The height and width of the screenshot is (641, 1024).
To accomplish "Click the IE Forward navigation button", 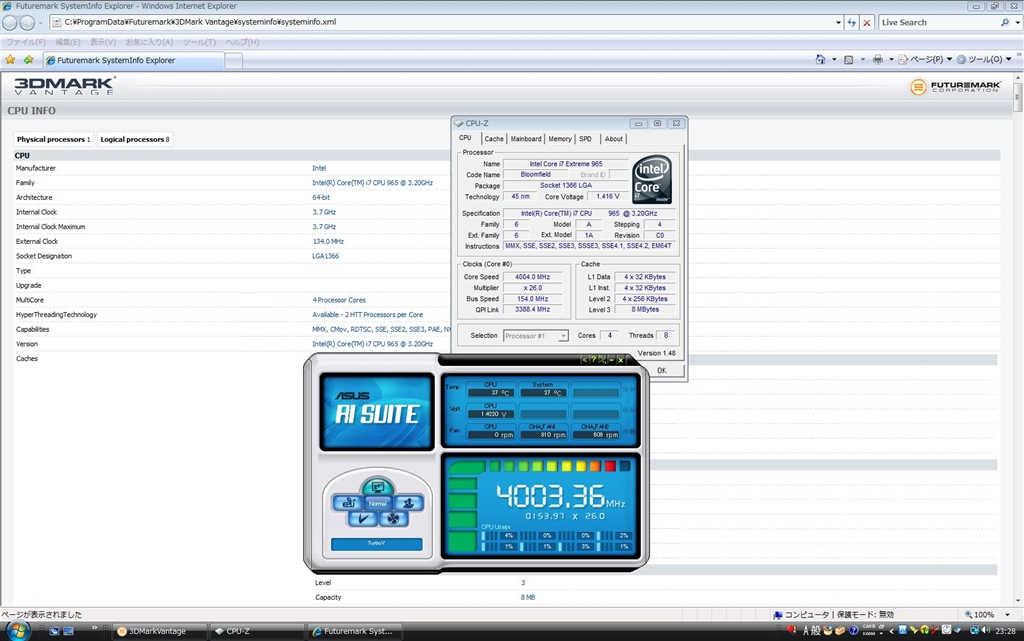I will tap(27, 23).
